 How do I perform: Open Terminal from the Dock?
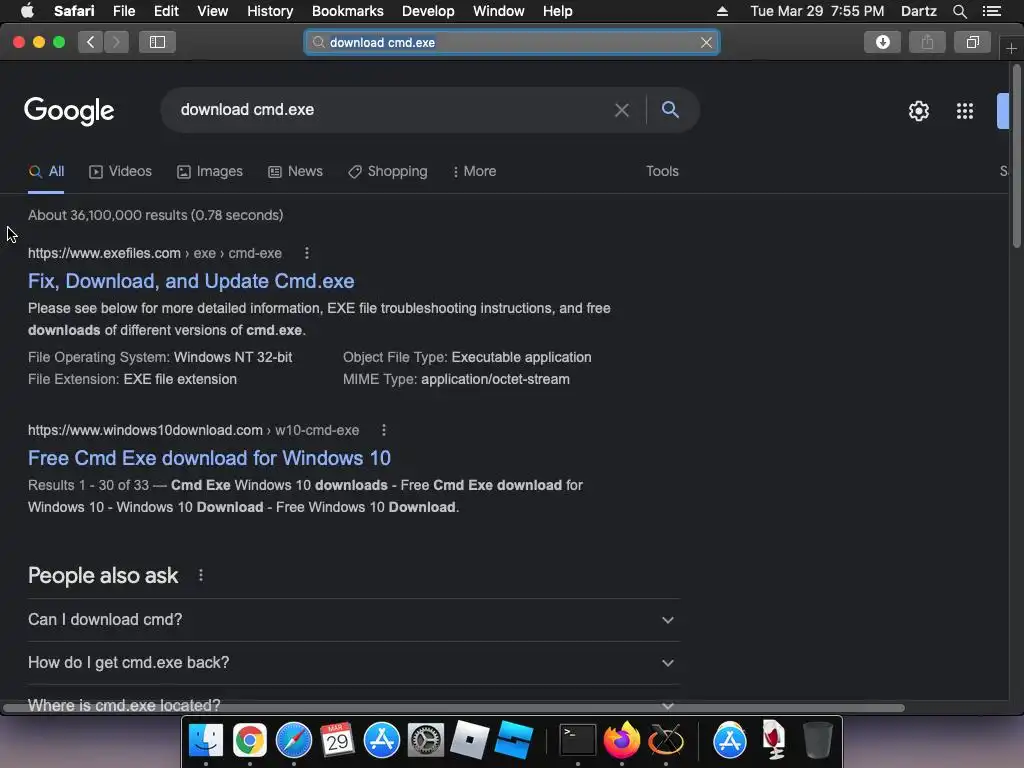click(x=577, y=740)
